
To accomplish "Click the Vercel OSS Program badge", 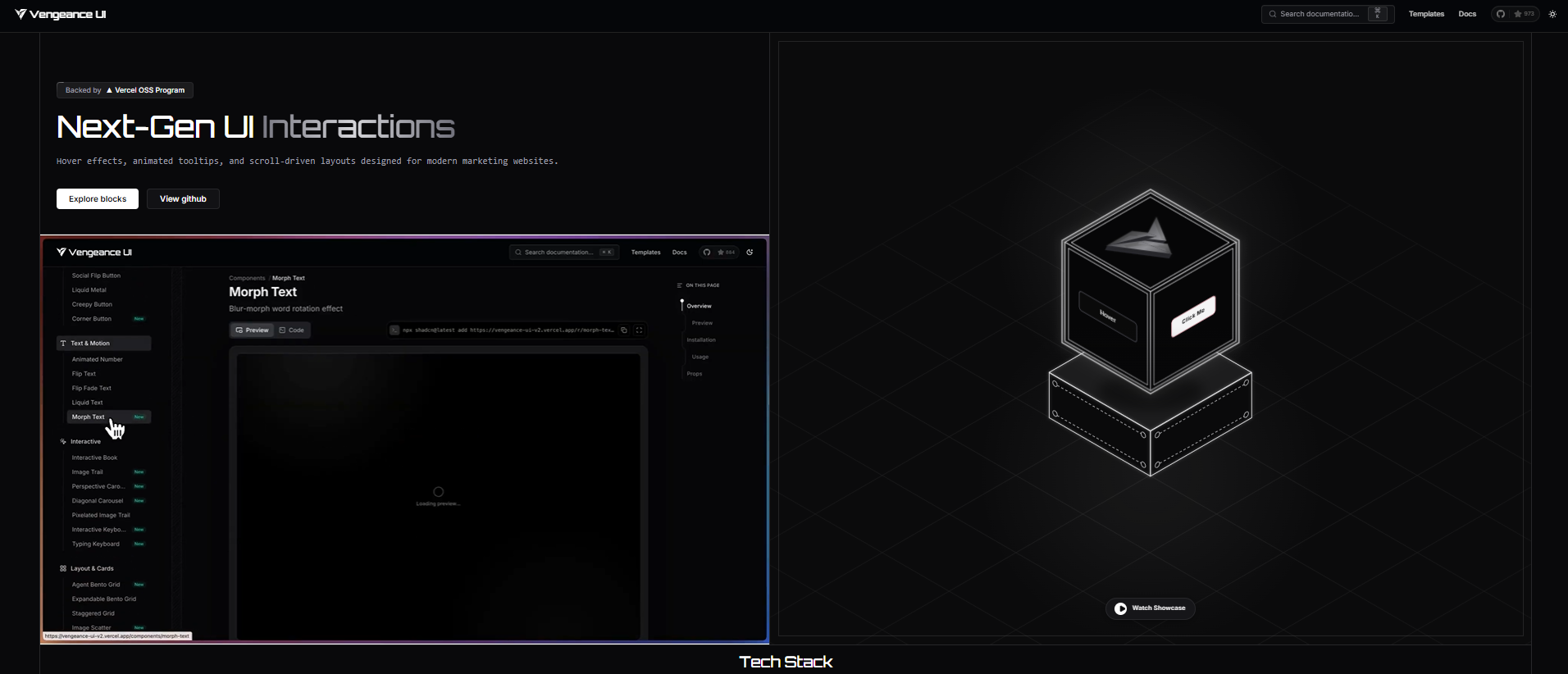I will click(125, 90).
